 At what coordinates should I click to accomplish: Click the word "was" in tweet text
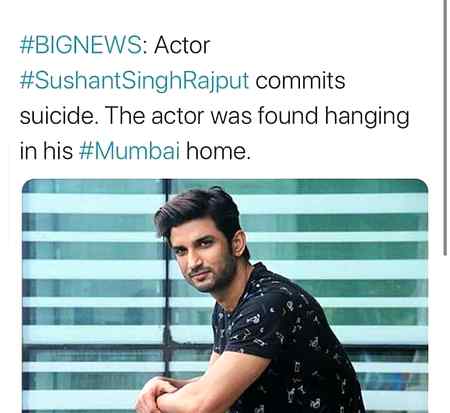click(x=231, y=116)
